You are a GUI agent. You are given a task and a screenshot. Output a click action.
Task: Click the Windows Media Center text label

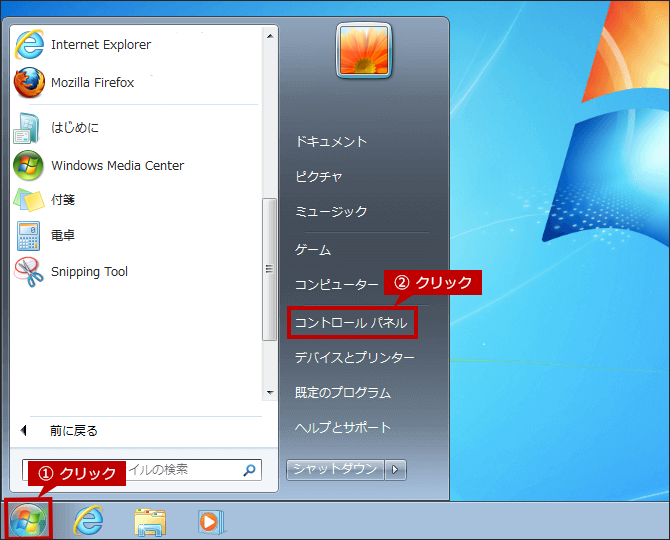click(118, 165)
